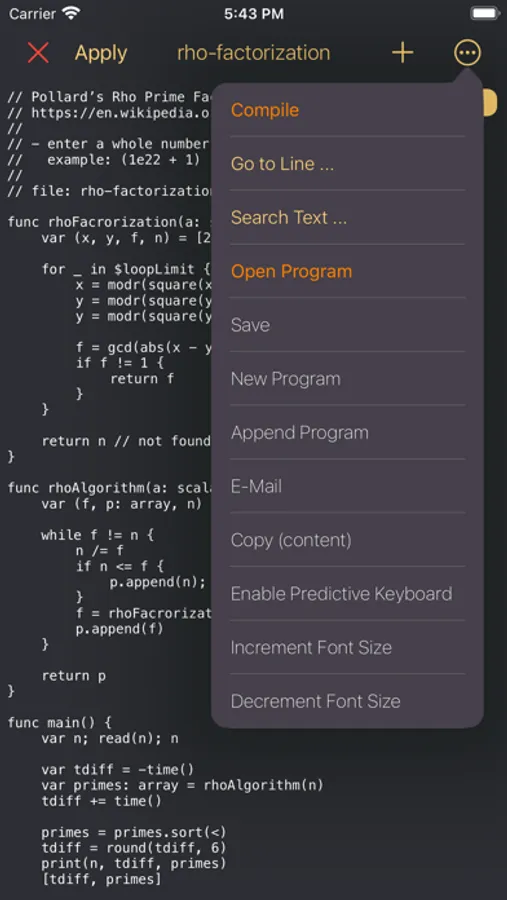Click the "for _ in $loopLimit" line
The image size is (507, 900).
click(126, 269)
